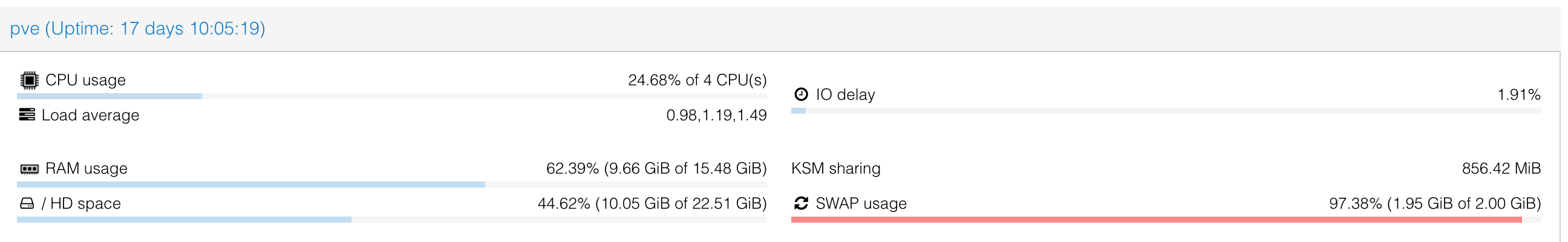This screenshot has height=242, width=1568.
Task: Click the RAM memory module icon
Action: click(x=29, y=169)
